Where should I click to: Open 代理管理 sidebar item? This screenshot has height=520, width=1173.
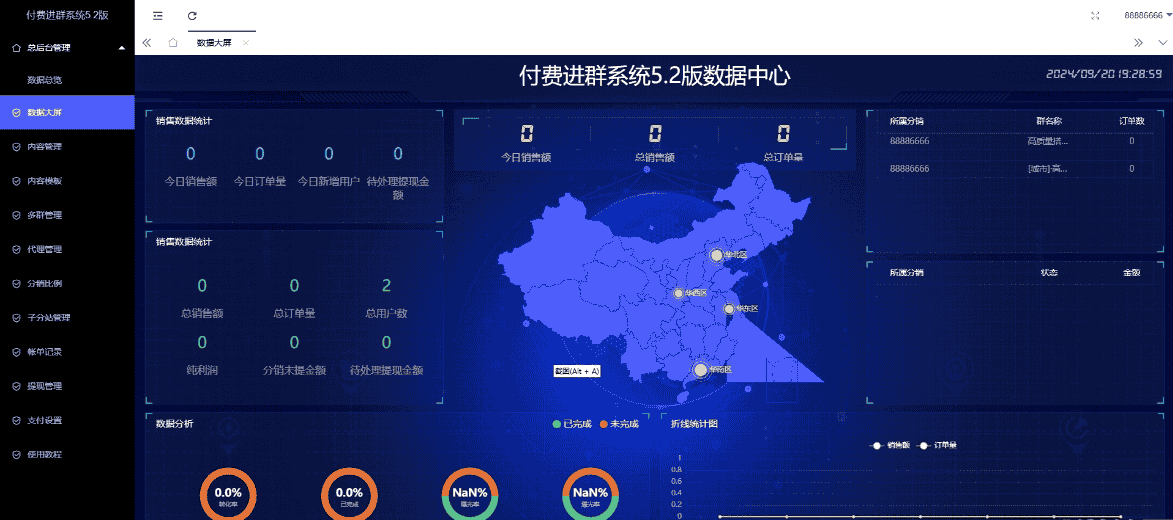[67, 249]
